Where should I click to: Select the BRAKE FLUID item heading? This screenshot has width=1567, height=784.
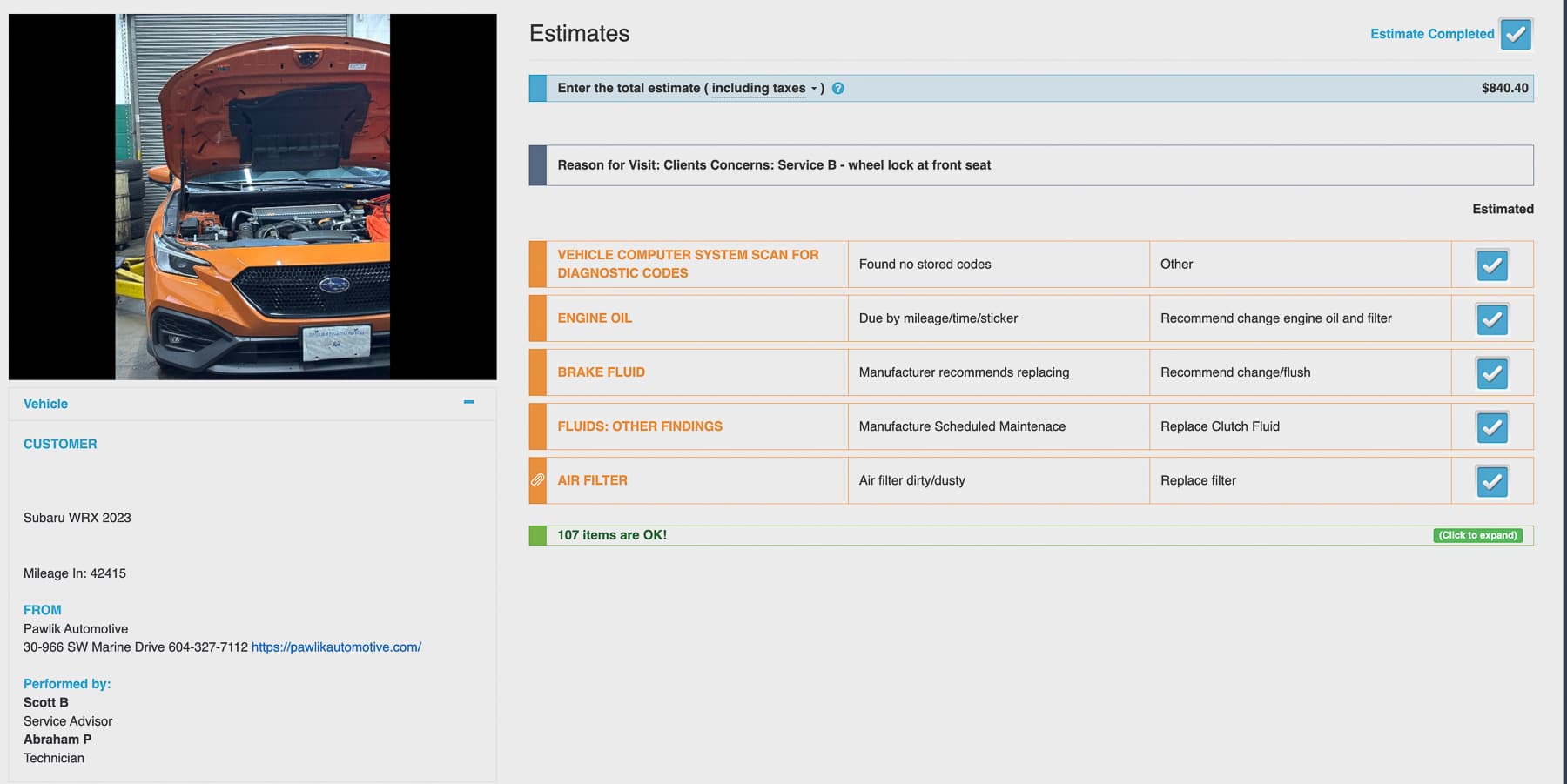point(601,372)
